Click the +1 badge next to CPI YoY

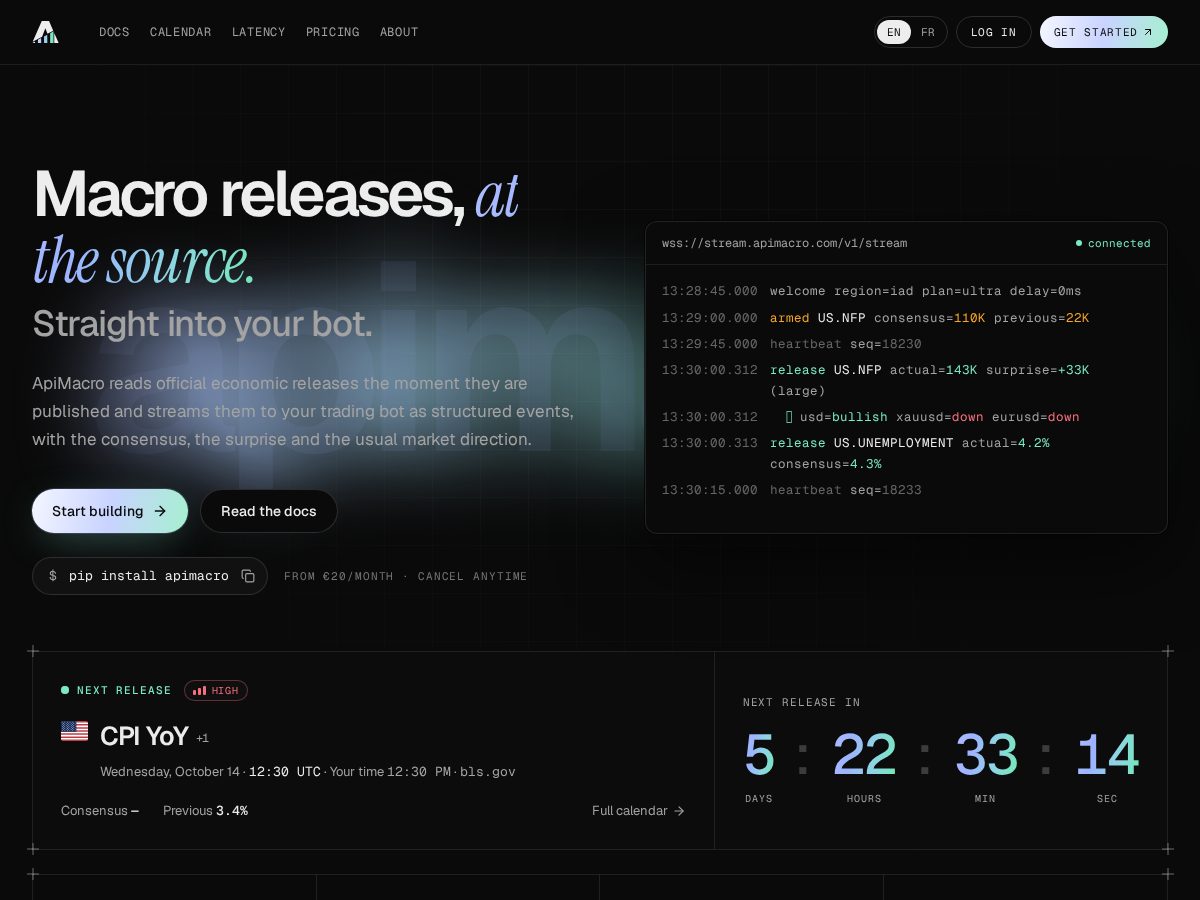(x=202, y=738)
